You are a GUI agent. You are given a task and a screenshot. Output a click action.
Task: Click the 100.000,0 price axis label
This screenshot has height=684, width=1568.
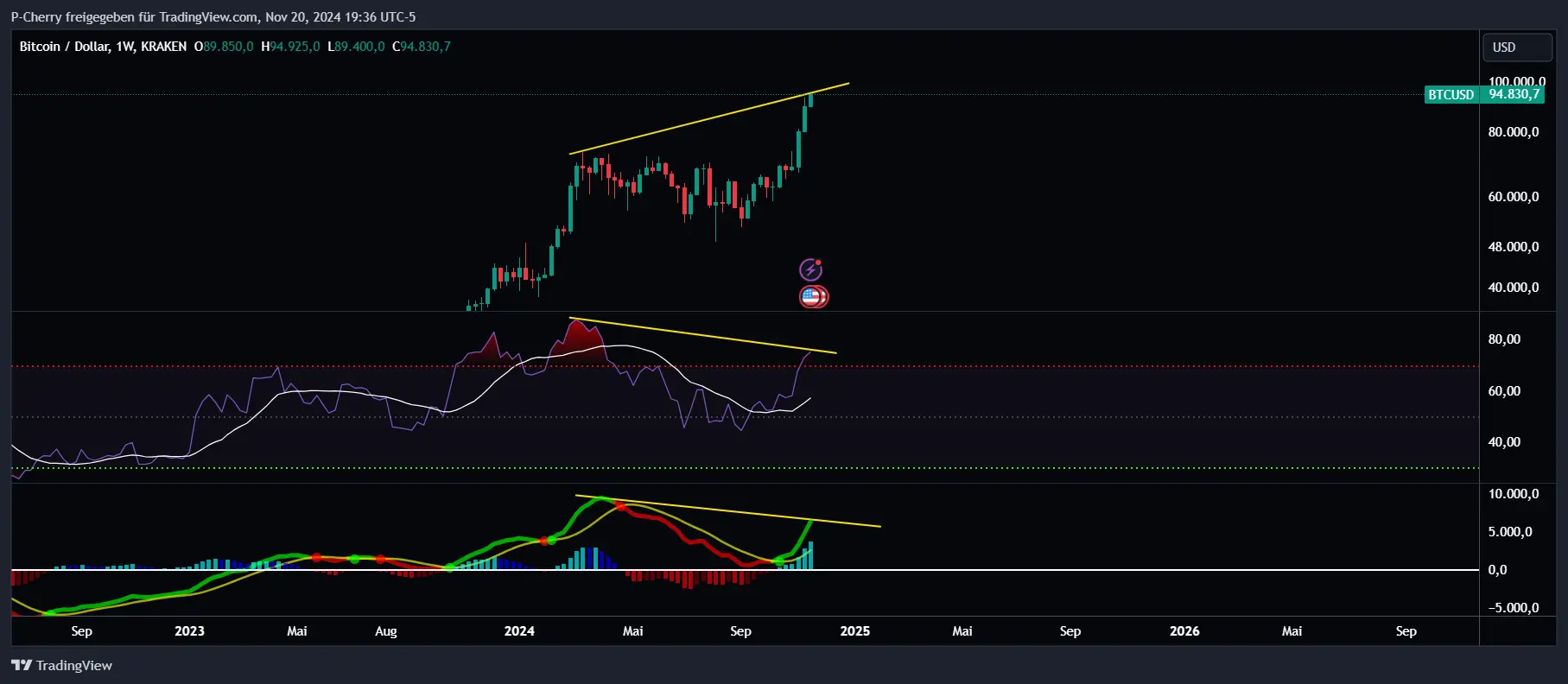(x=1516, y=81)
